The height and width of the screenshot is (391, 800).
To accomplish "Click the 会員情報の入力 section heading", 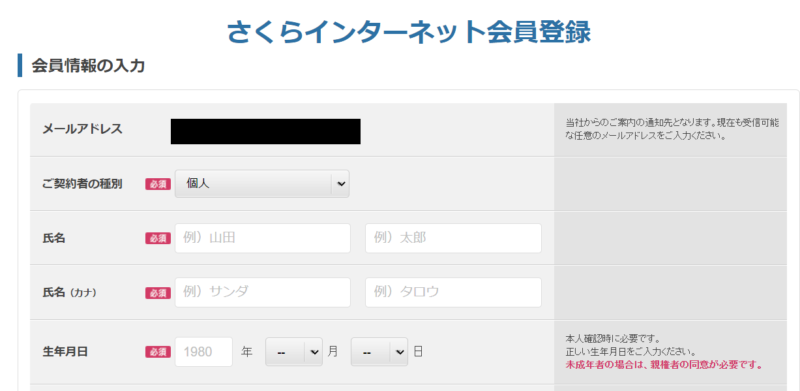I will (x=88, y=66).
